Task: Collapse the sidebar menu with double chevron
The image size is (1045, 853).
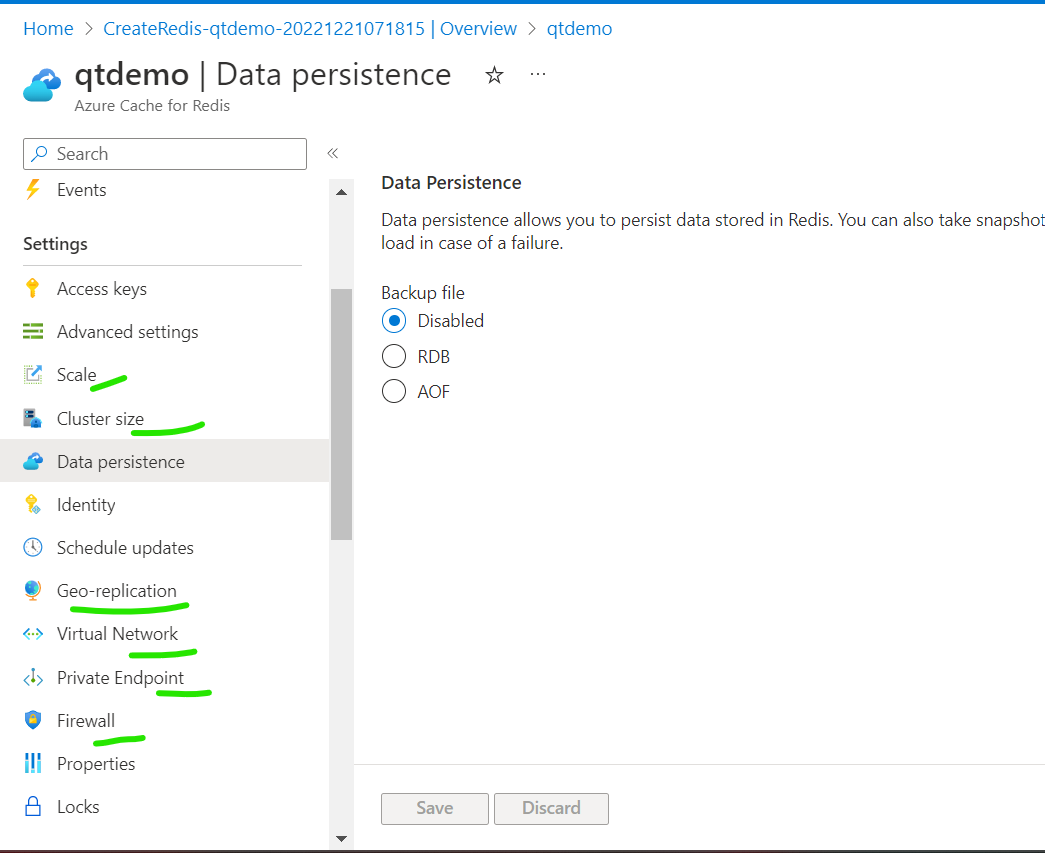Action: [x=333, y=153]
